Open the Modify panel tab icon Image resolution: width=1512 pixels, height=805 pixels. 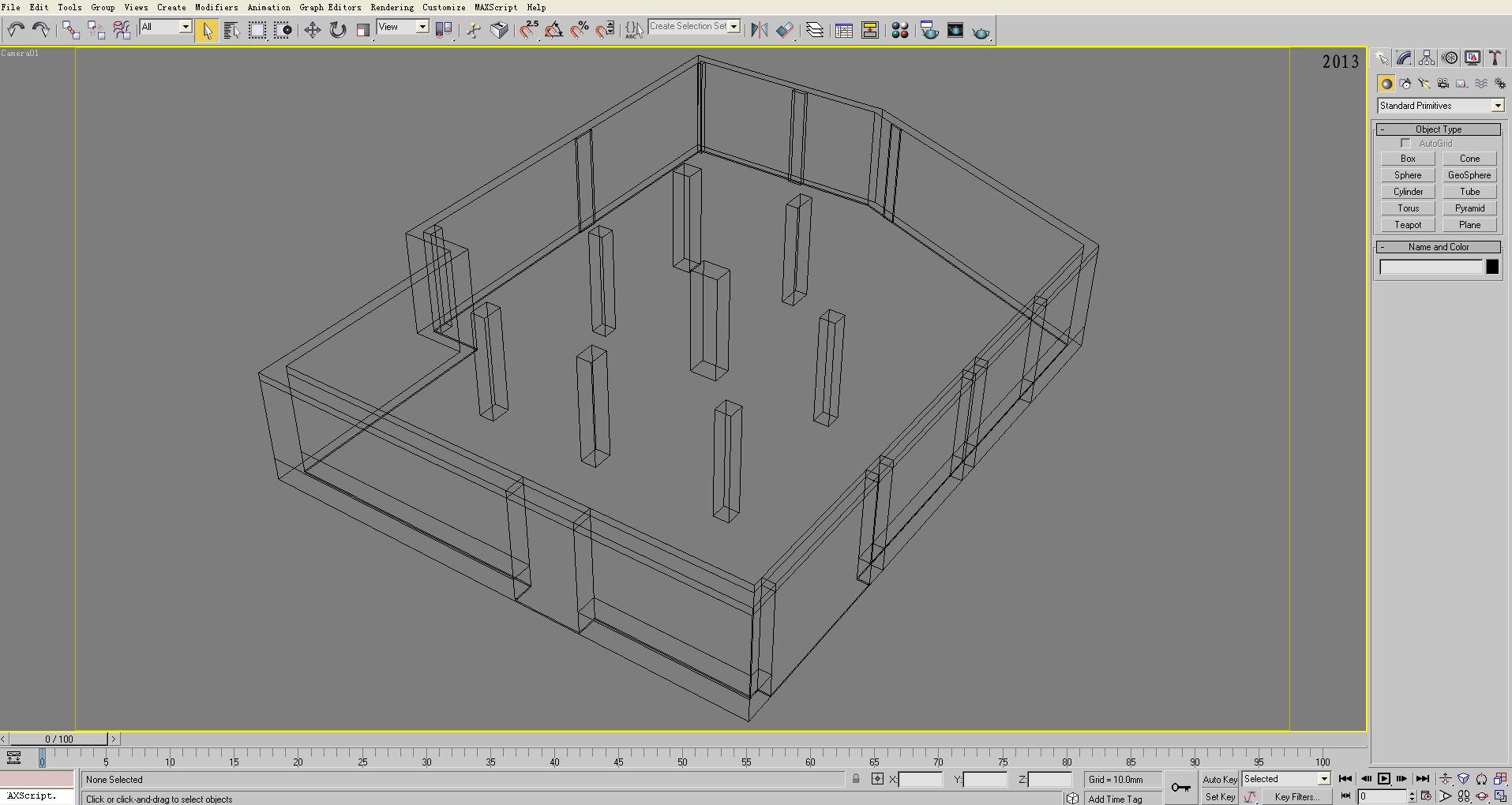1404,58
